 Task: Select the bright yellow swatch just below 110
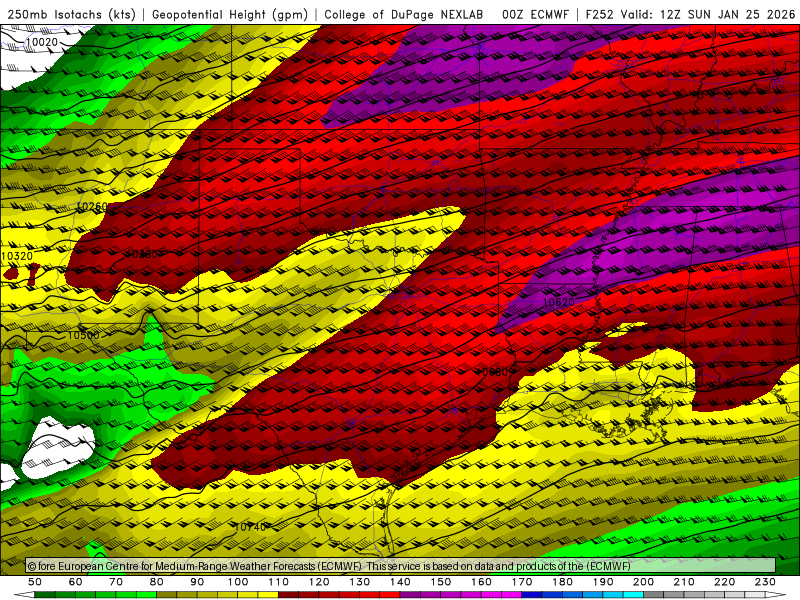tap(268, 595)
